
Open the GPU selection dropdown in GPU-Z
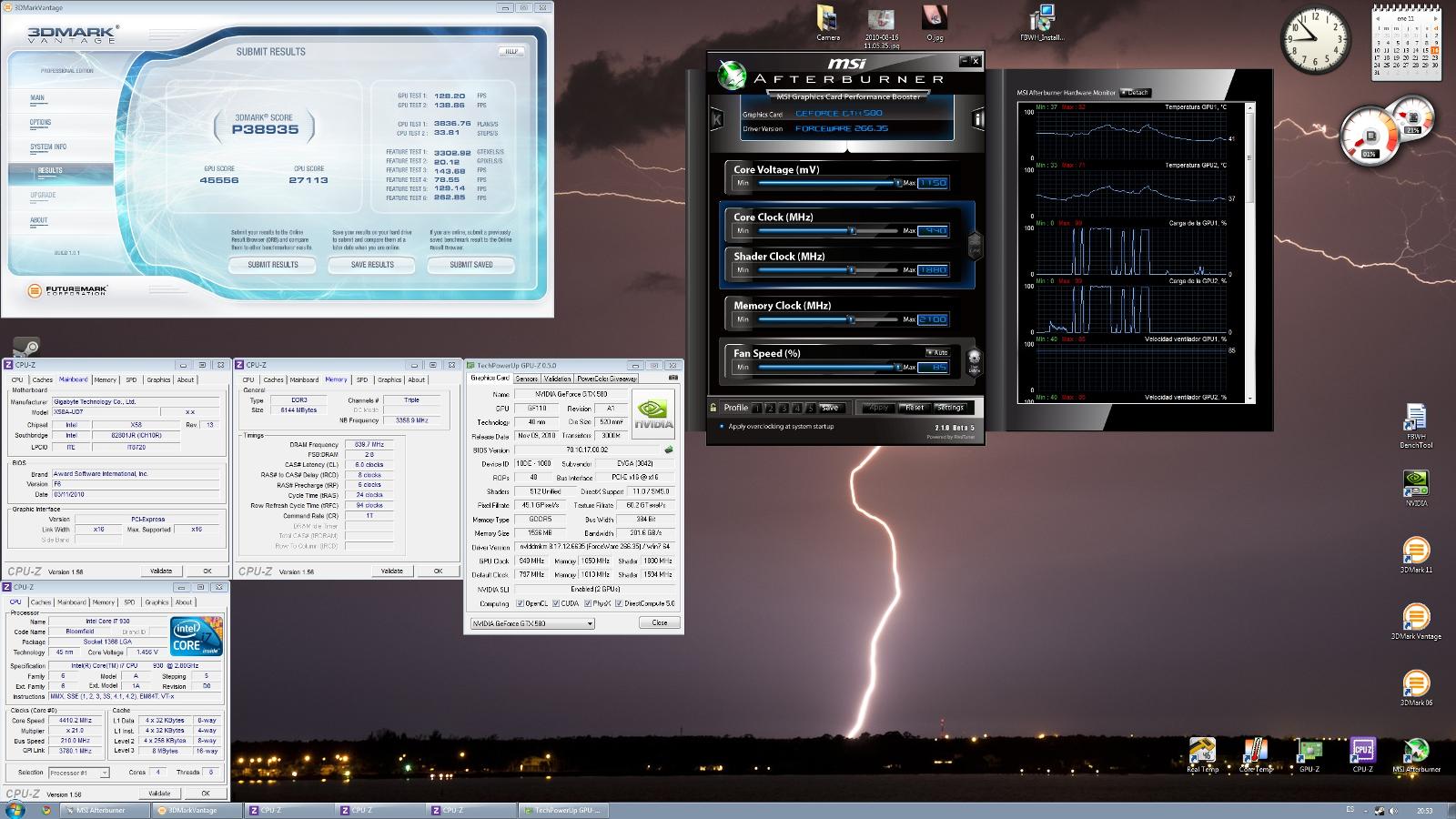[532, 623]
